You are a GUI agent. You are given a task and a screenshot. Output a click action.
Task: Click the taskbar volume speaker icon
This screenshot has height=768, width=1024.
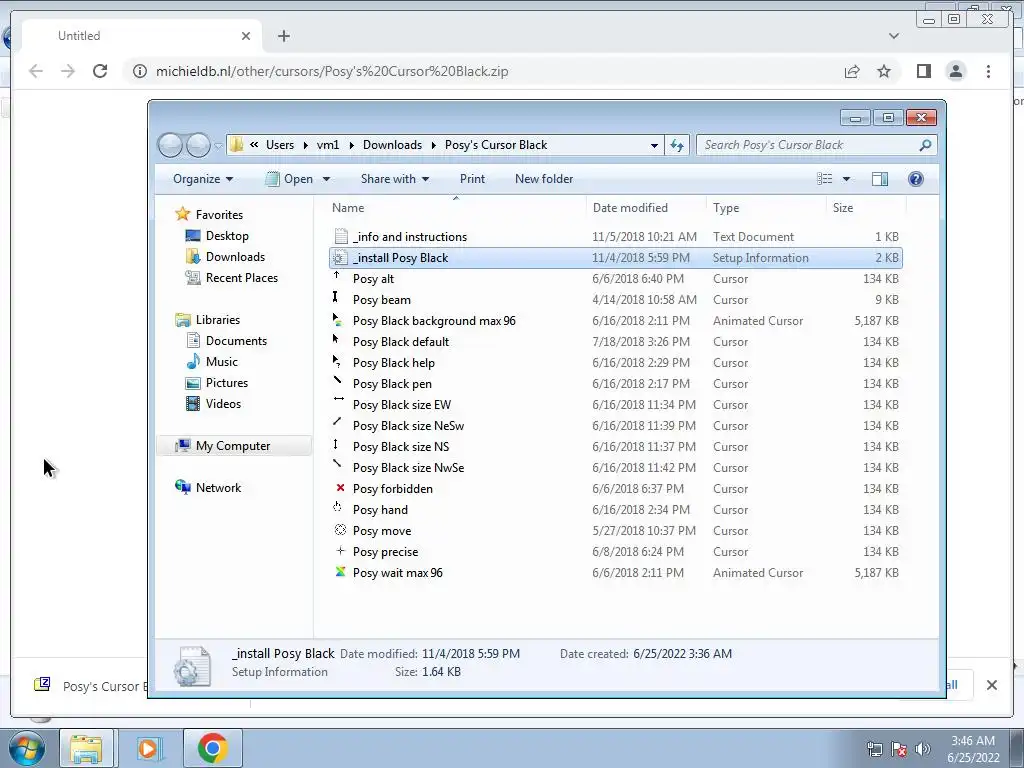922,748
